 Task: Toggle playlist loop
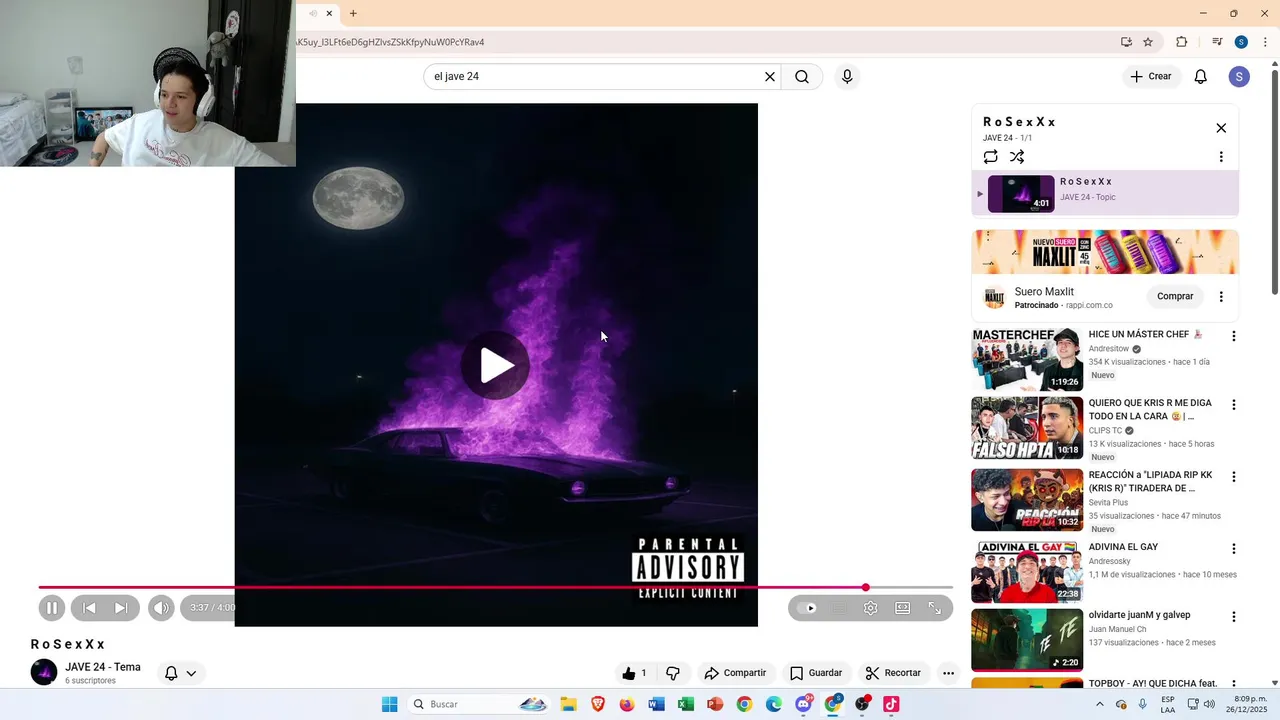(x=990, y=157)
